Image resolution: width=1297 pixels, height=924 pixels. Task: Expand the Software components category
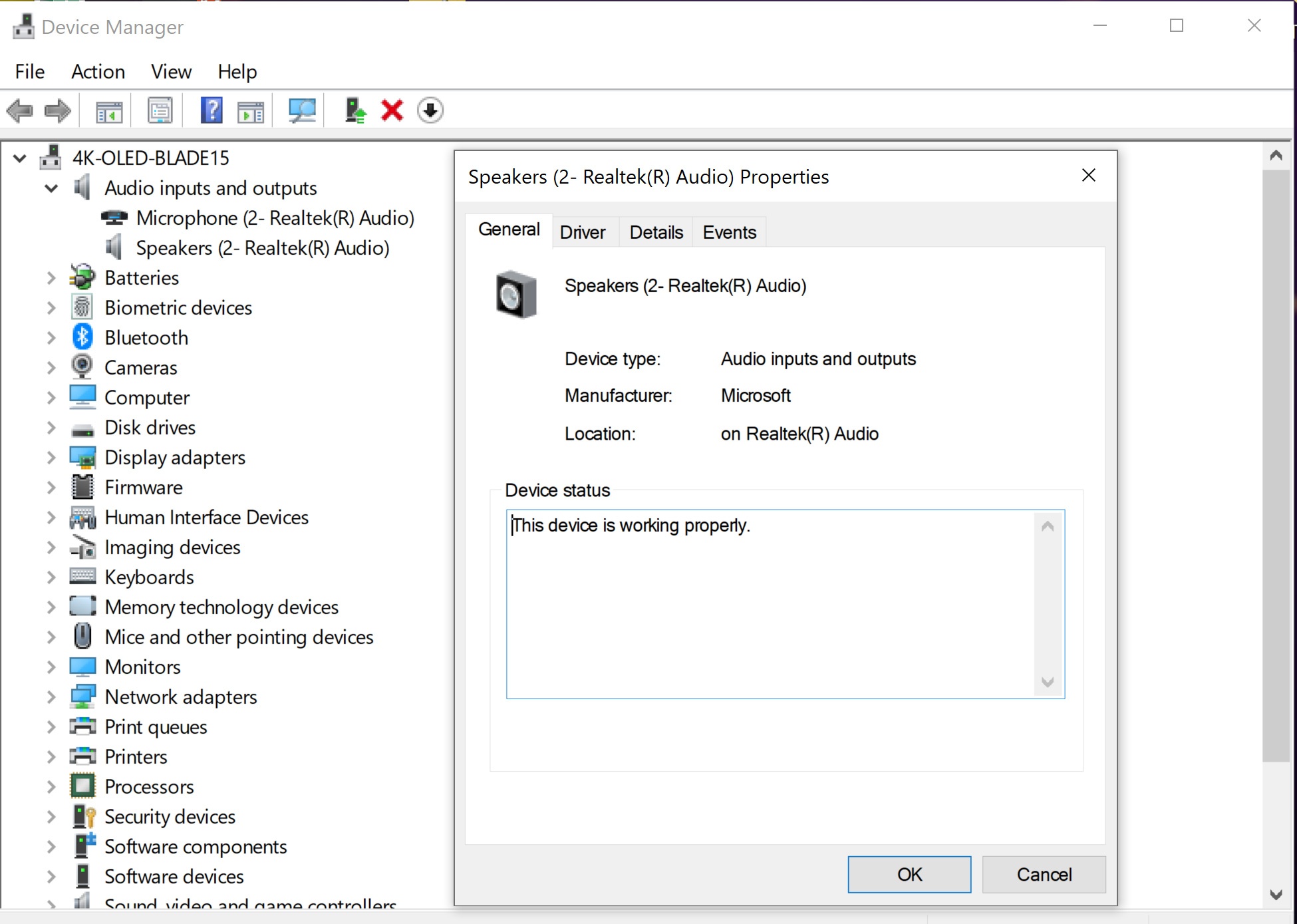point(51,847)
